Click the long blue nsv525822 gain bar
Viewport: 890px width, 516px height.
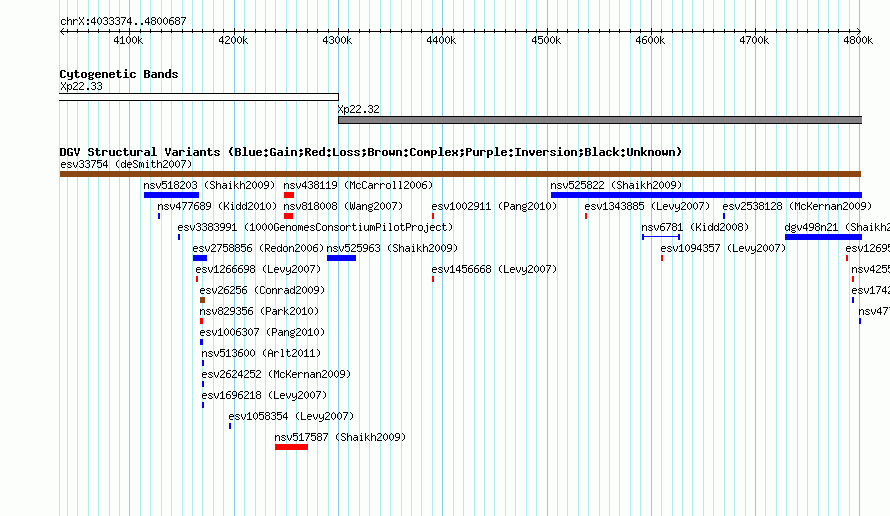click(706, 195)
